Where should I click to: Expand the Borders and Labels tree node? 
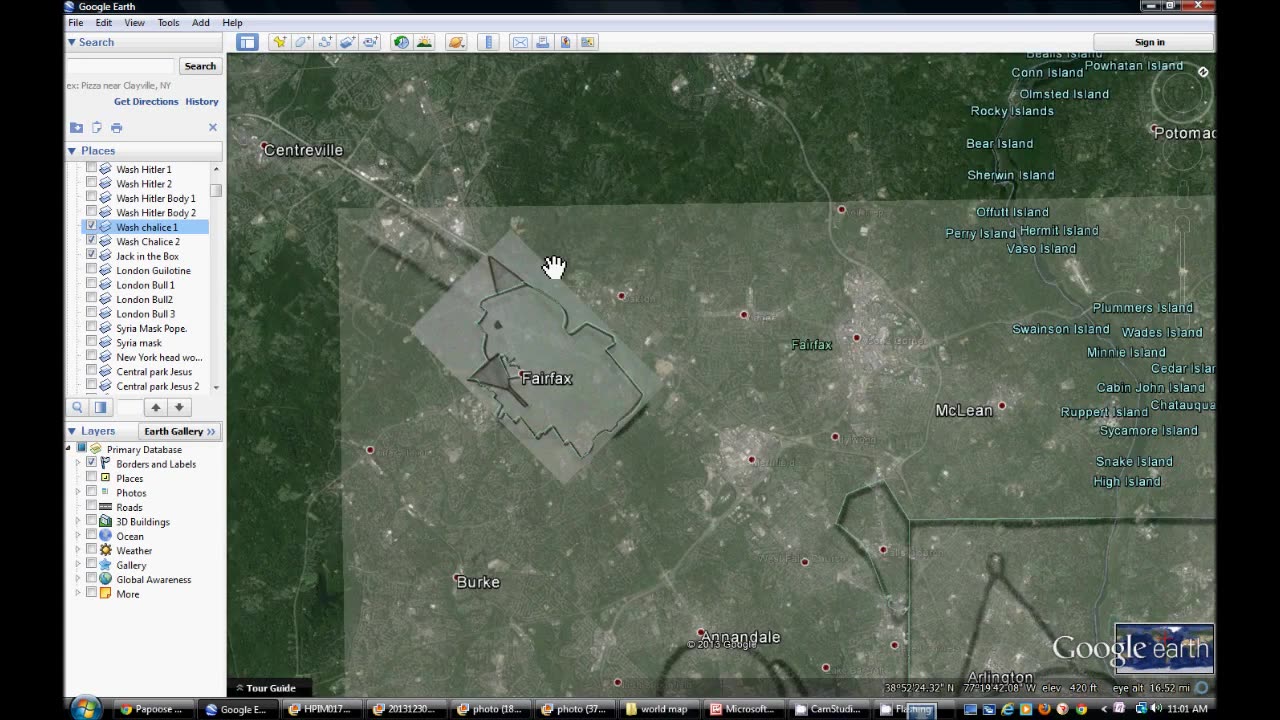[79, 464]
